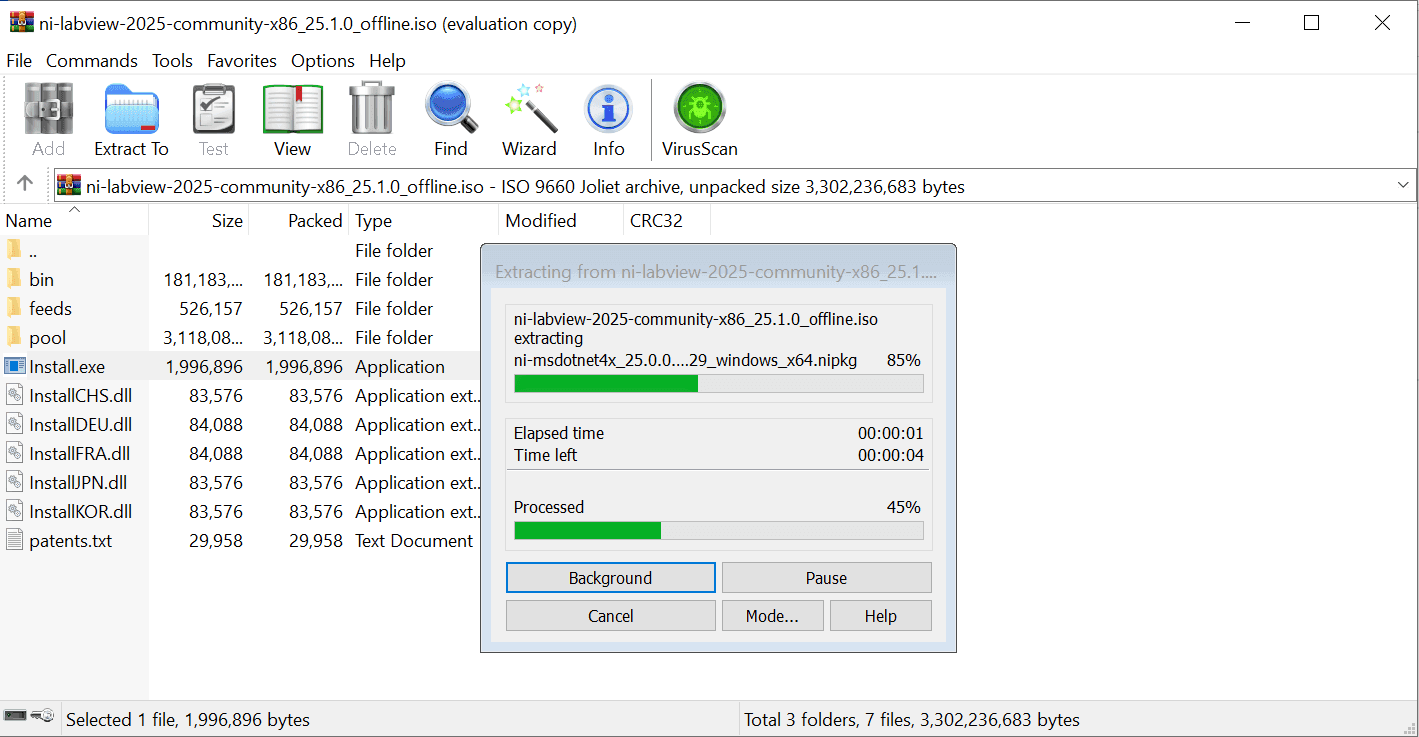This screenshot has height=737, width=1419.
Task: Select the Install.exe application icon
Action: (x=14, y=367)
